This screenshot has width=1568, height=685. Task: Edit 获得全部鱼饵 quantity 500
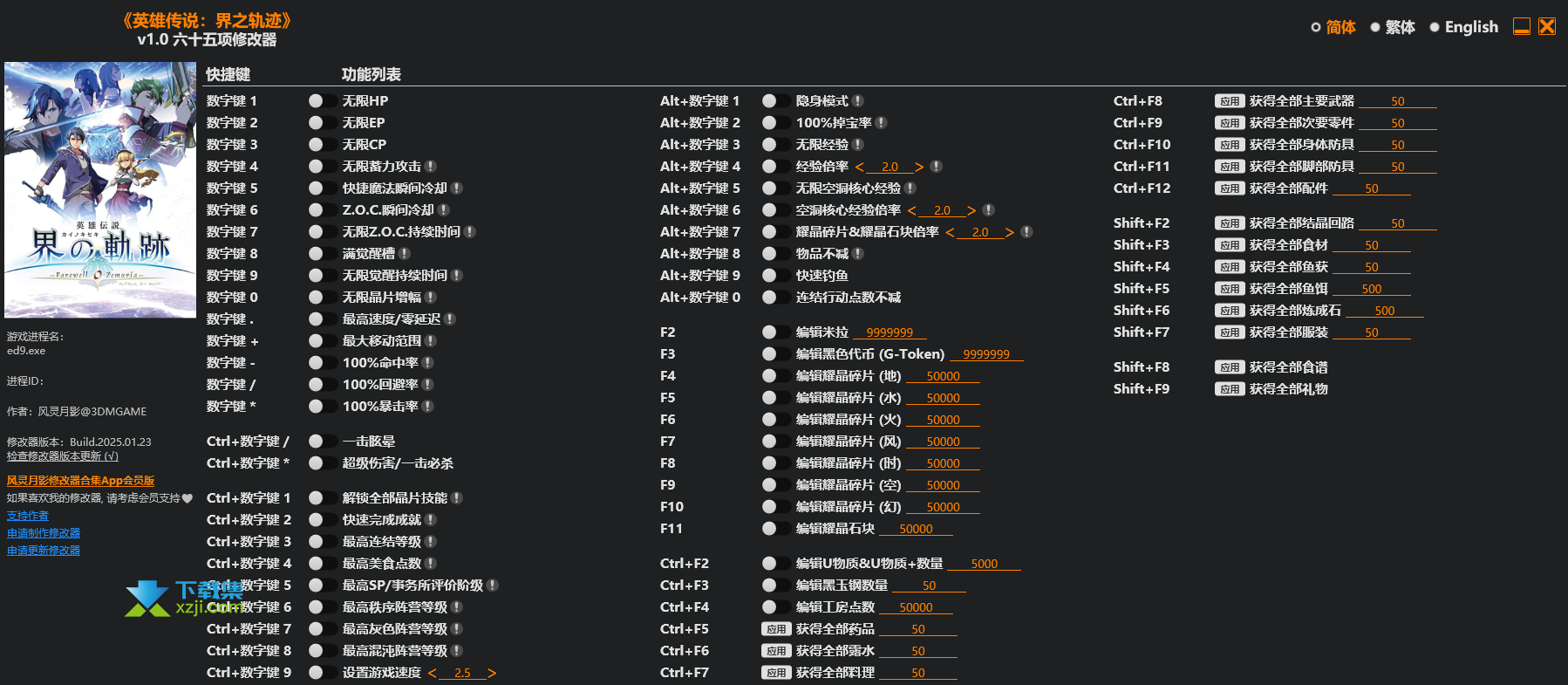click(x=1372, y=289)
